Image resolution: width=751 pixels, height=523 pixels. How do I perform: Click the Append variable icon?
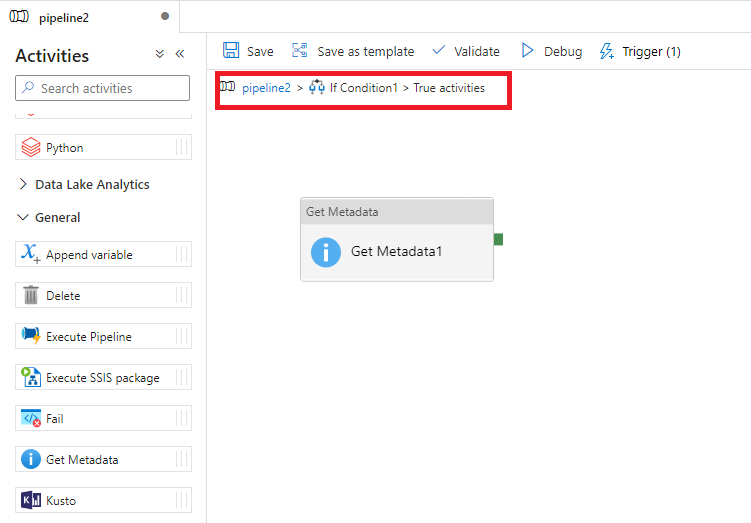coord(31,254)
